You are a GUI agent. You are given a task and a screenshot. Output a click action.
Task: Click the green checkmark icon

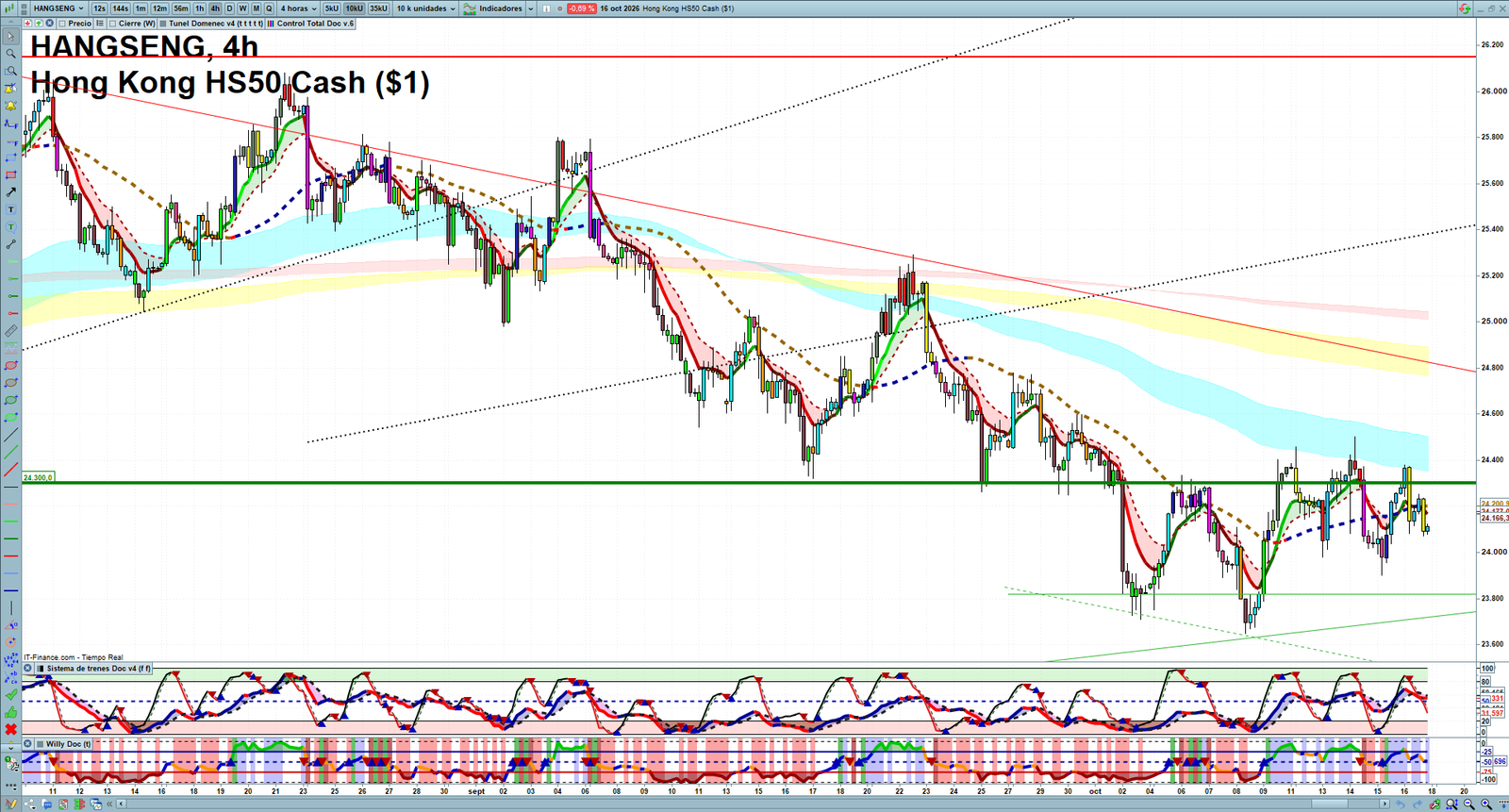coord(10,695)
